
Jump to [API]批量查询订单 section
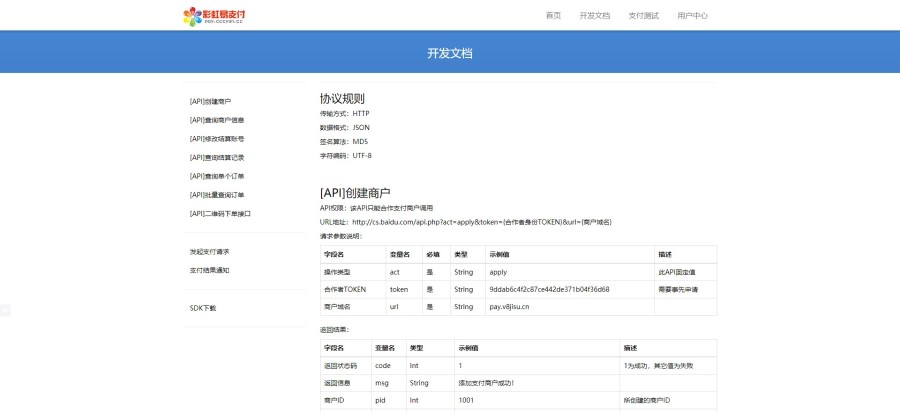coord(217,195)
